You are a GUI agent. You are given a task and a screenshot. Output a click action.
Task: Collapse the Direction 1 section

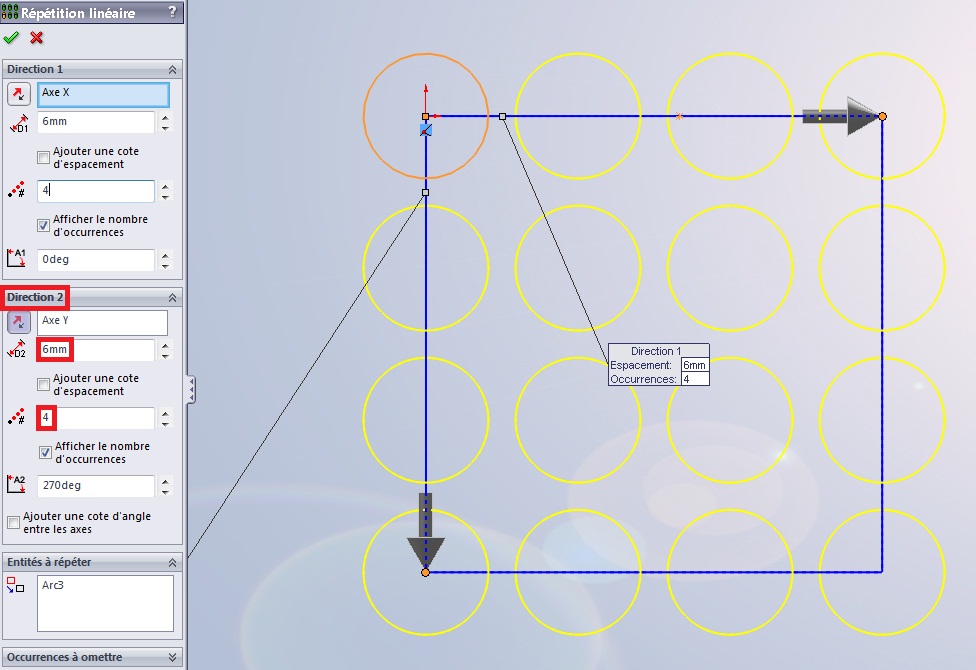(x=172, y=70)
